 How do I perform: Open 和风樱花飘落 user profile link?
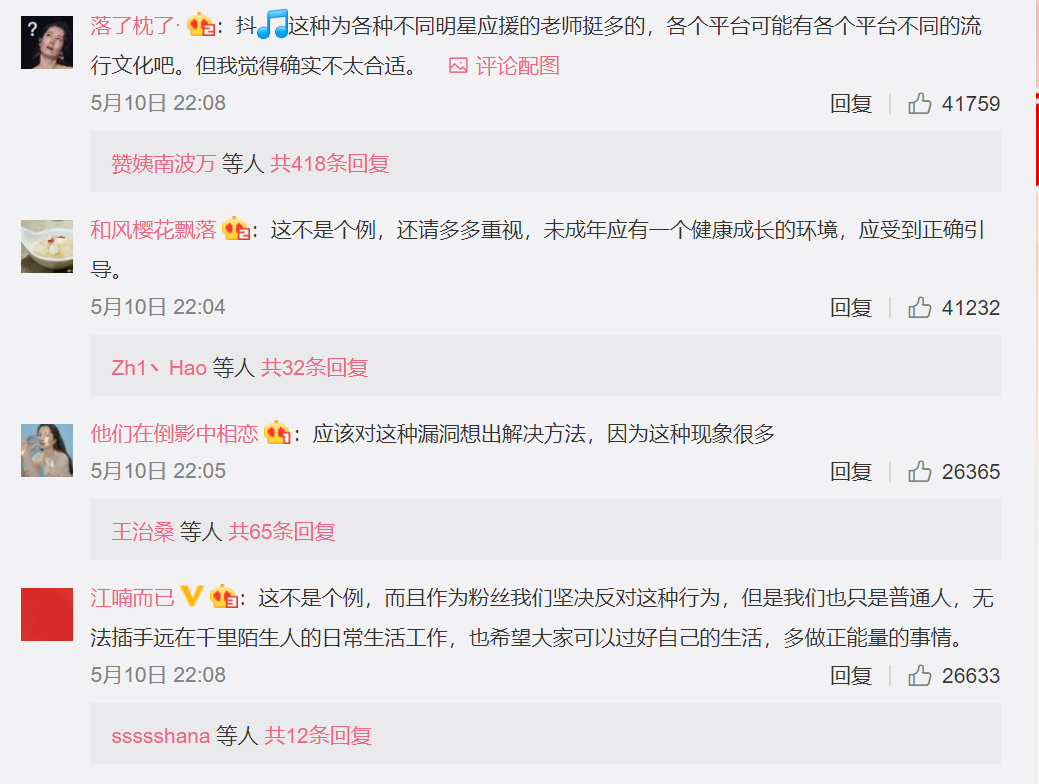pos(154,229)
